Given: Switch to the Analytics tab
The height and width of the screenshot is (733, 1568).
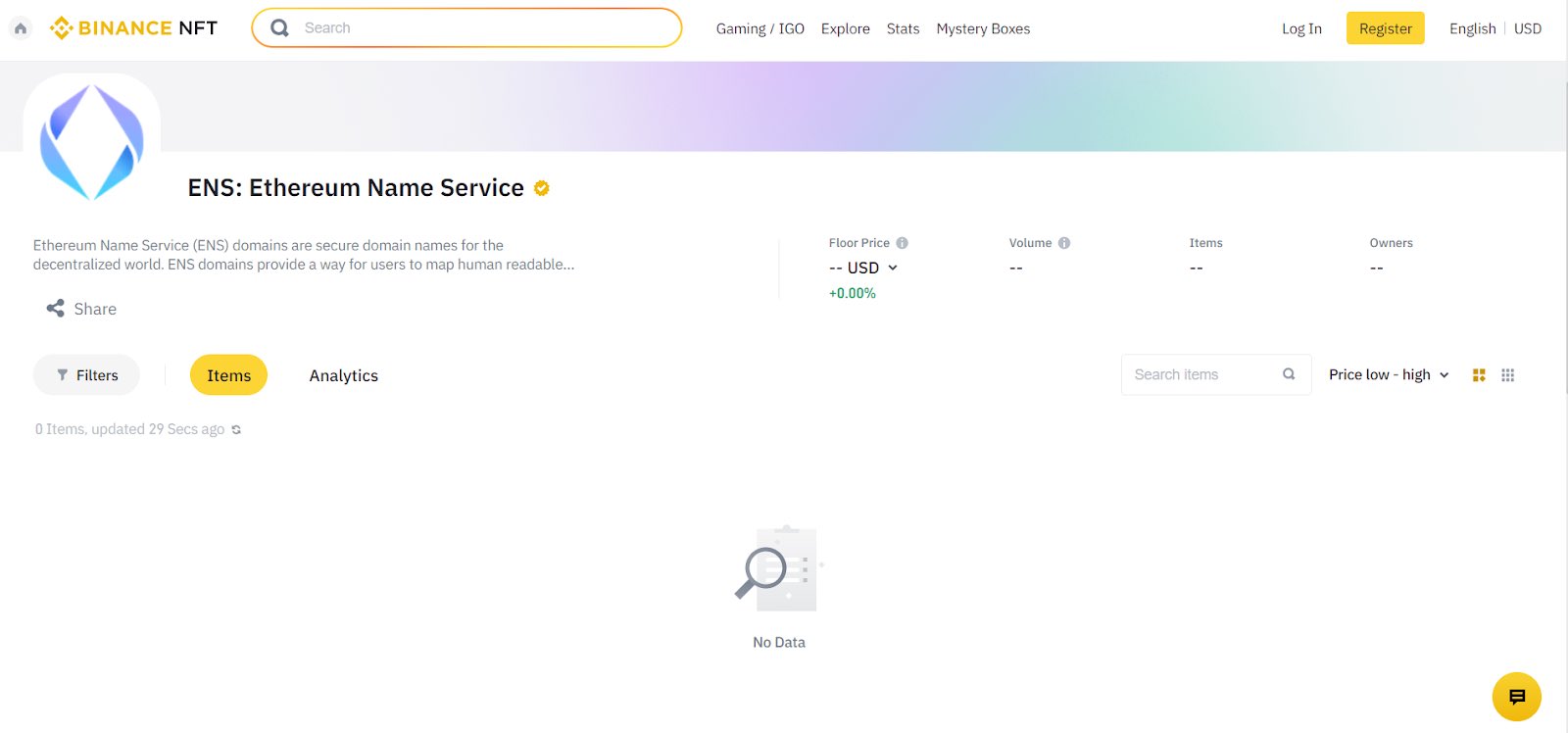Looking at the screenshot, I should click(x=344, y=375).
